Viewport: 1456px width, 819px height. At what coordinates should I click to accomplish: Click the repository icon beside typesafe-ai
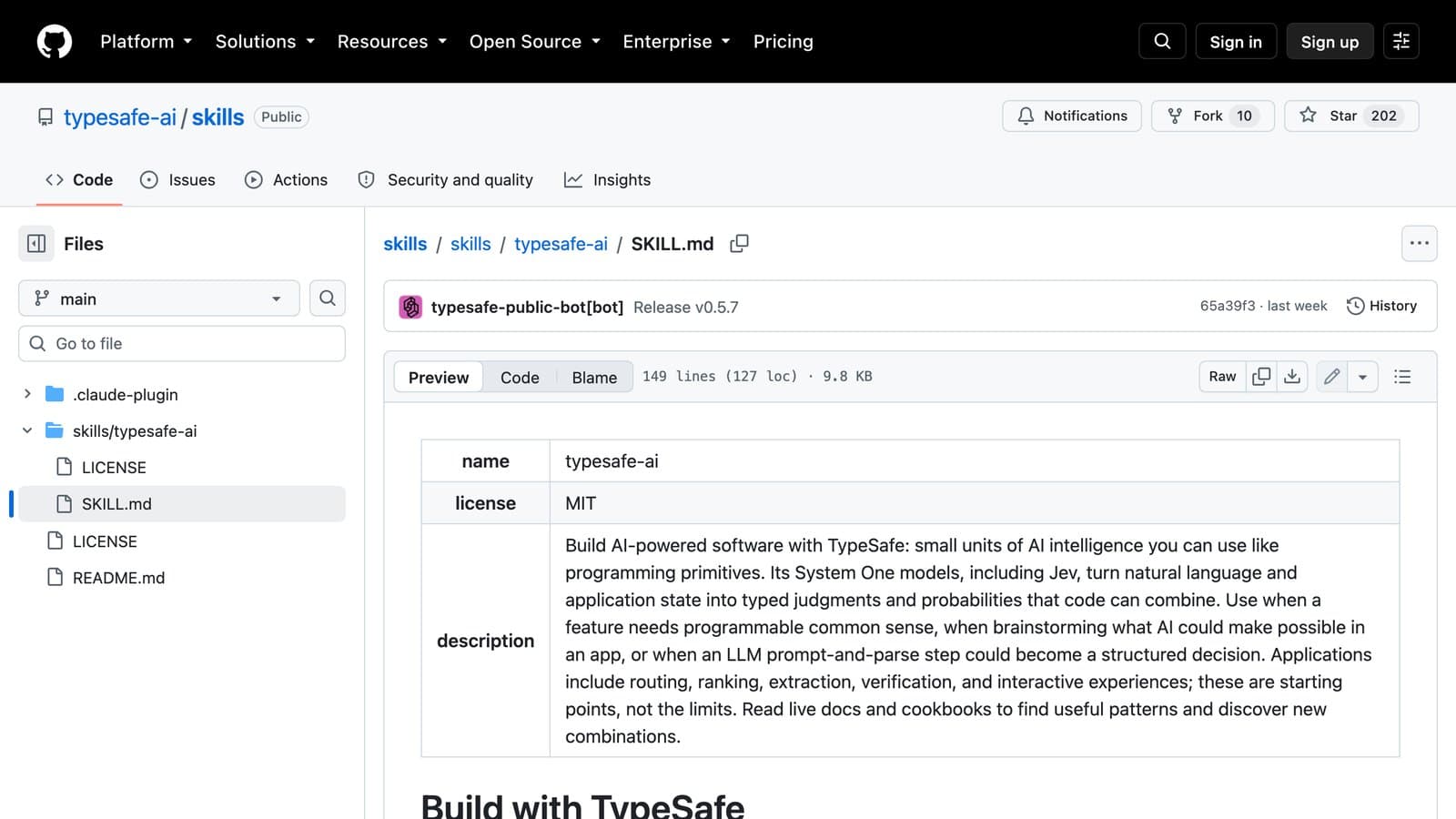tap(45, 117)
